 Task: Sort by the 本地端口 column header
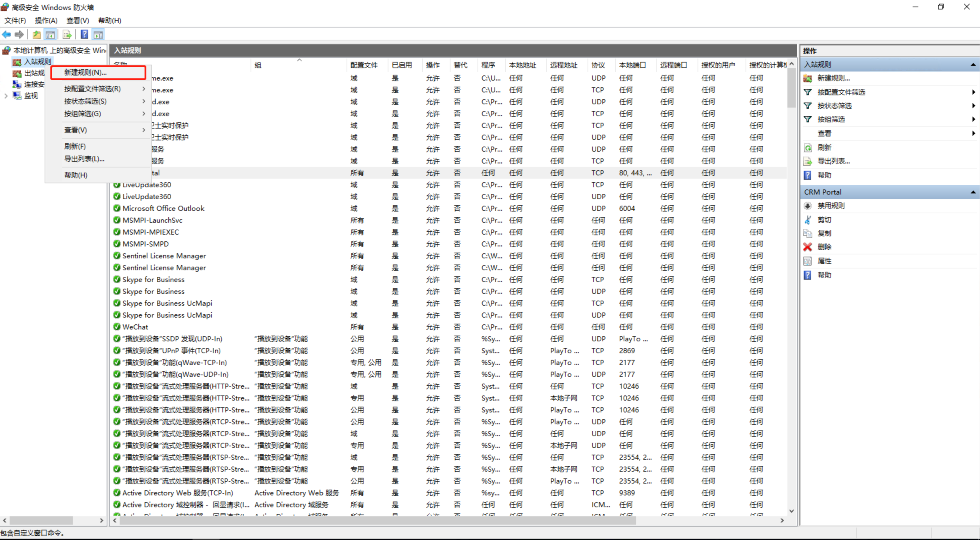(x=636, y=65)
